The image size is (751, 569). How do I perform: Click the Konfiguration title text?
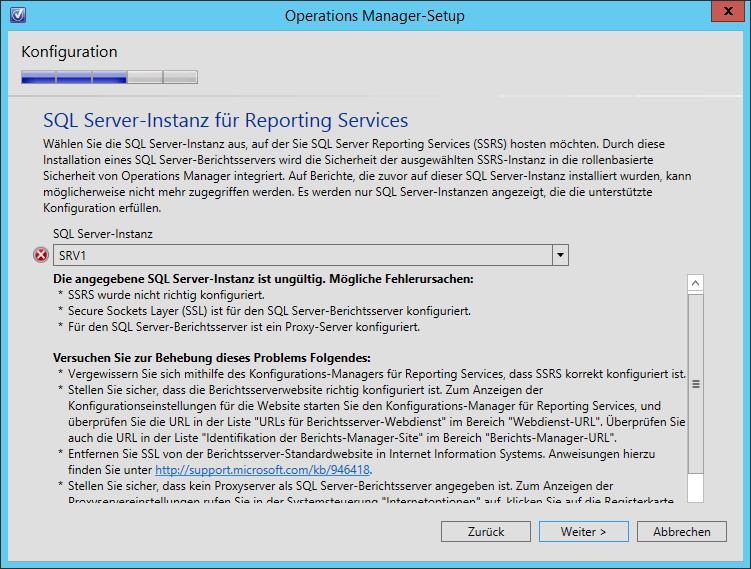point(69,52)
